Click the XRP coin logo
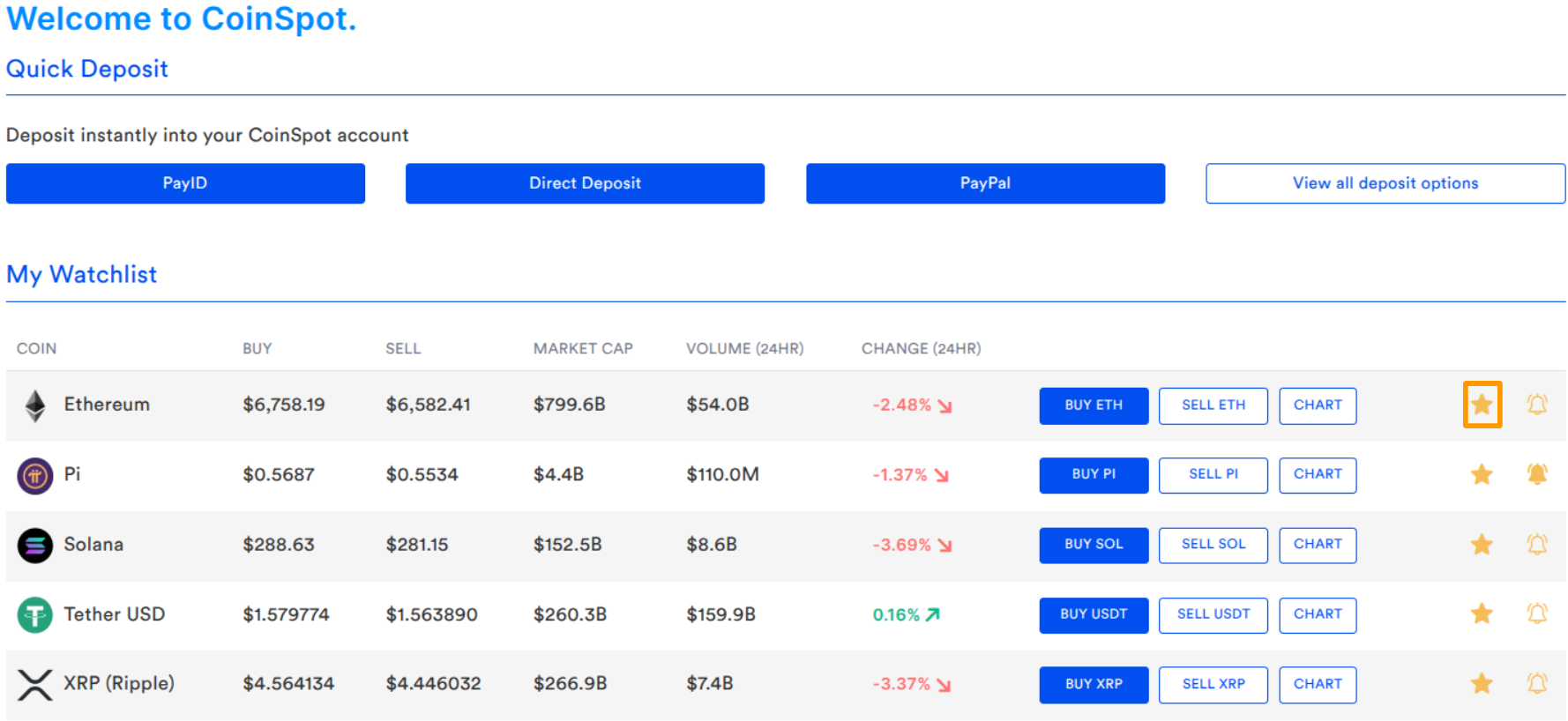The image size is (1568, 721). coord(35,685)
